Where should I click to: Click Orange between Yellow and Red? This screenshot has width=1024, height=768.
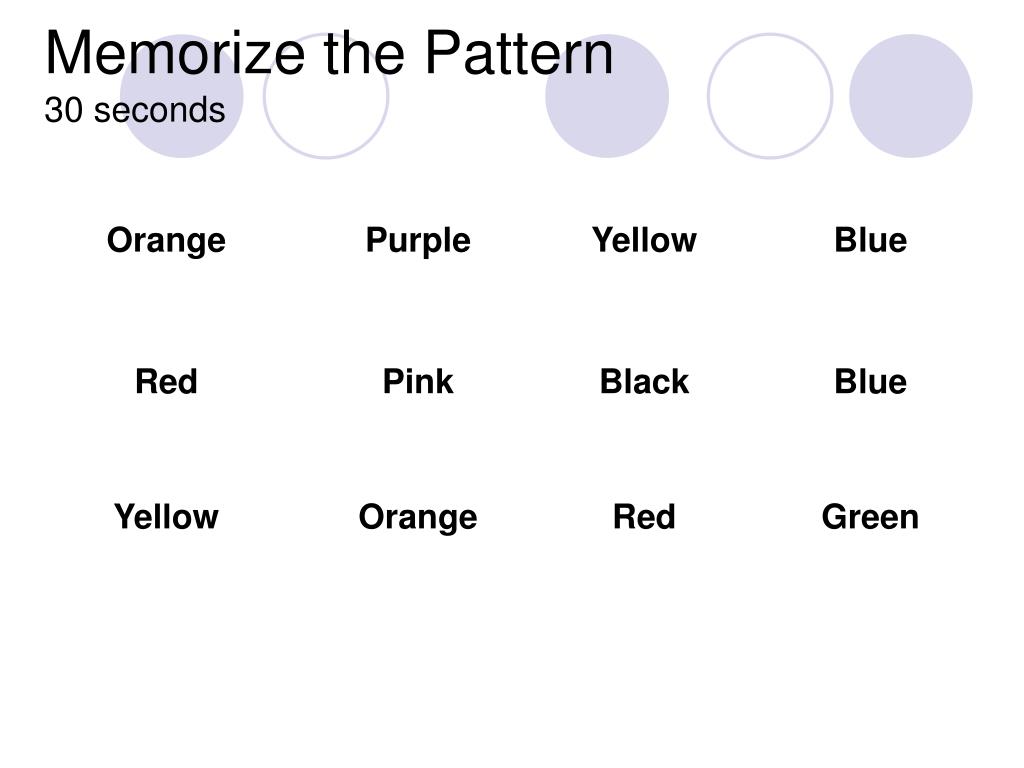tap(418, 517)
